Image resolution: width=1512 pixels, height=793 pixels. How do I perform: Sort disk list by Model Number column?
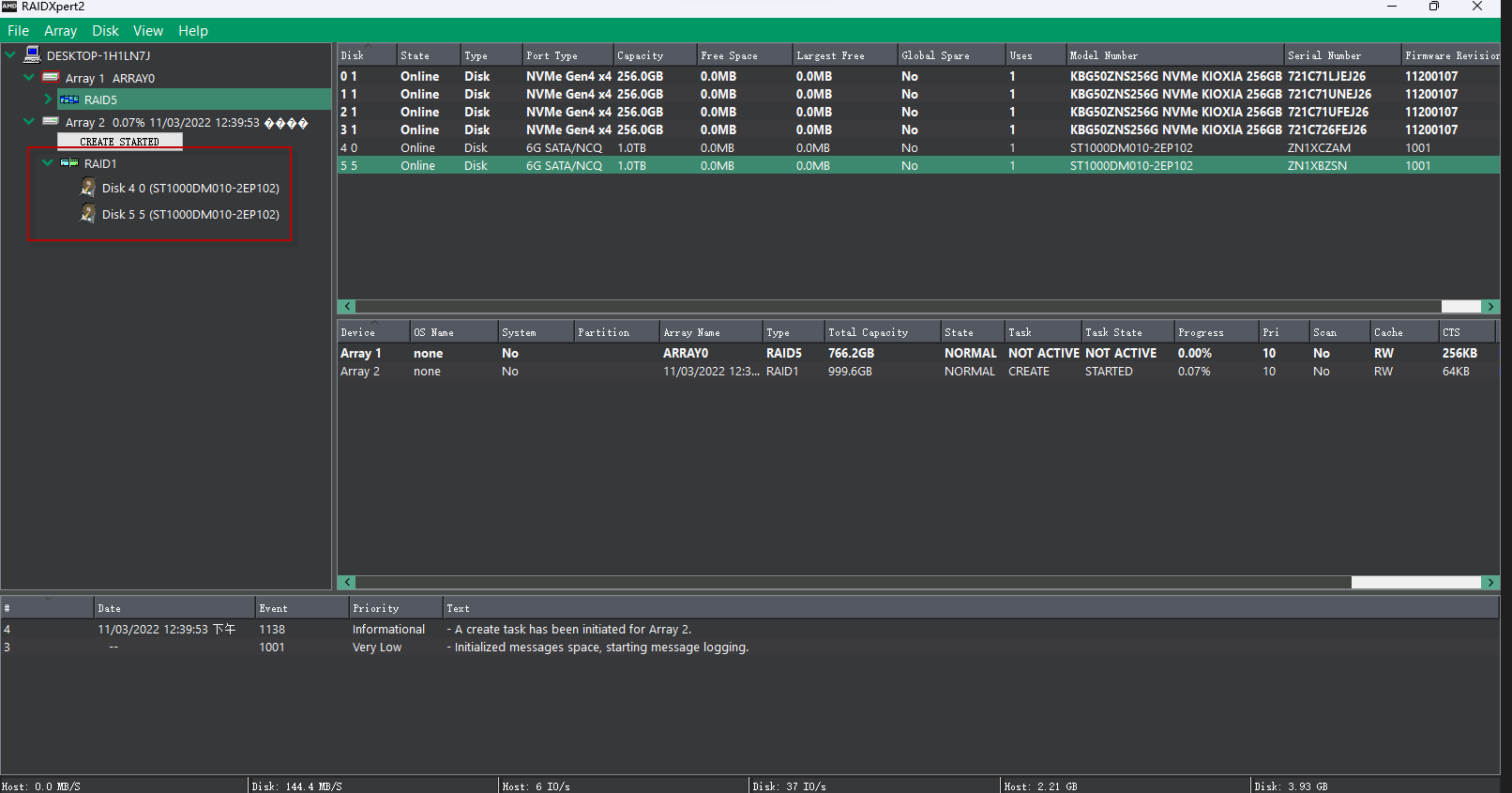1174,55
